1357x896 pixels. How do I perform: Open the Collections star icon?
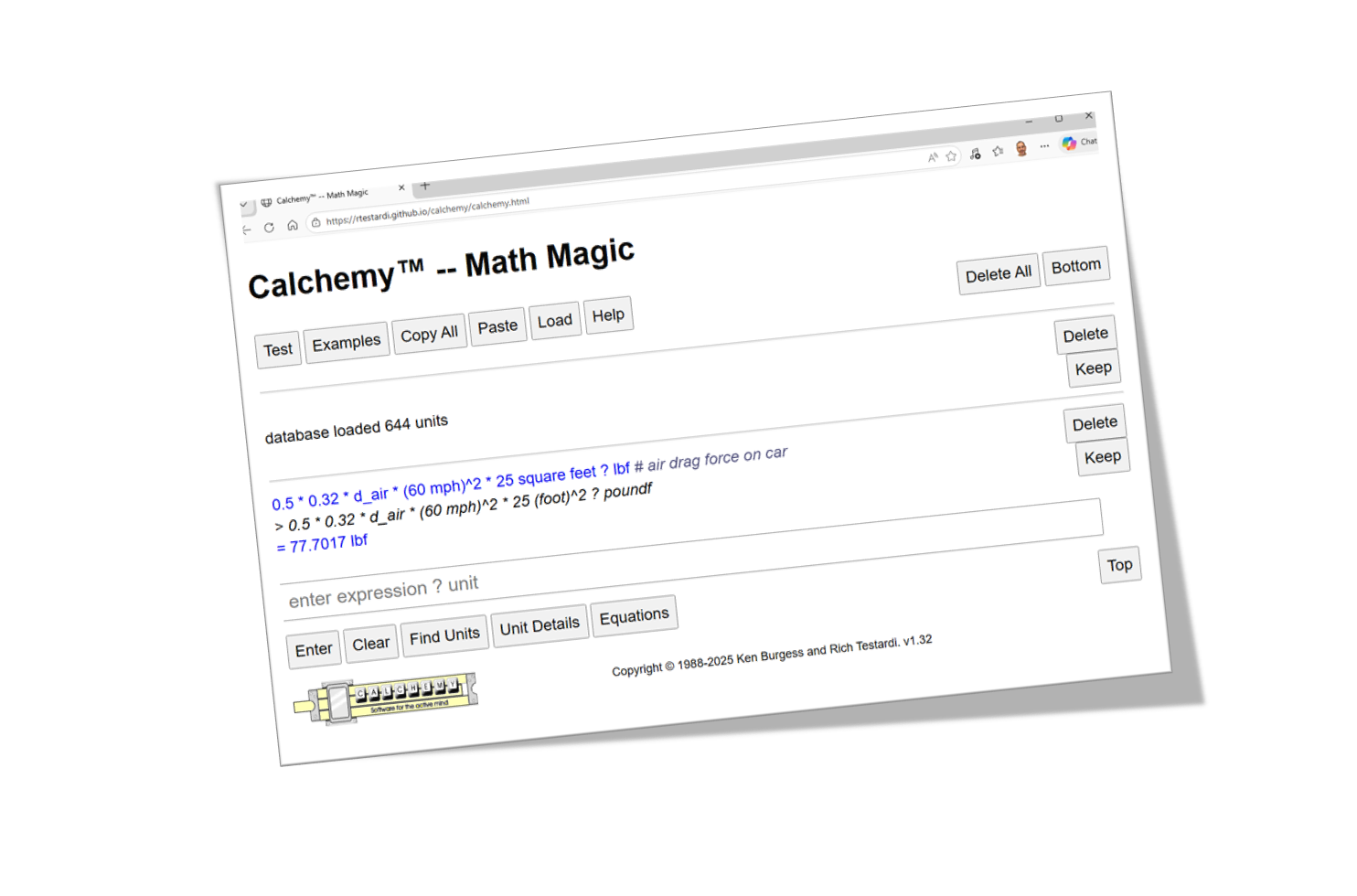pyautogui.click(x=999, y=151)
